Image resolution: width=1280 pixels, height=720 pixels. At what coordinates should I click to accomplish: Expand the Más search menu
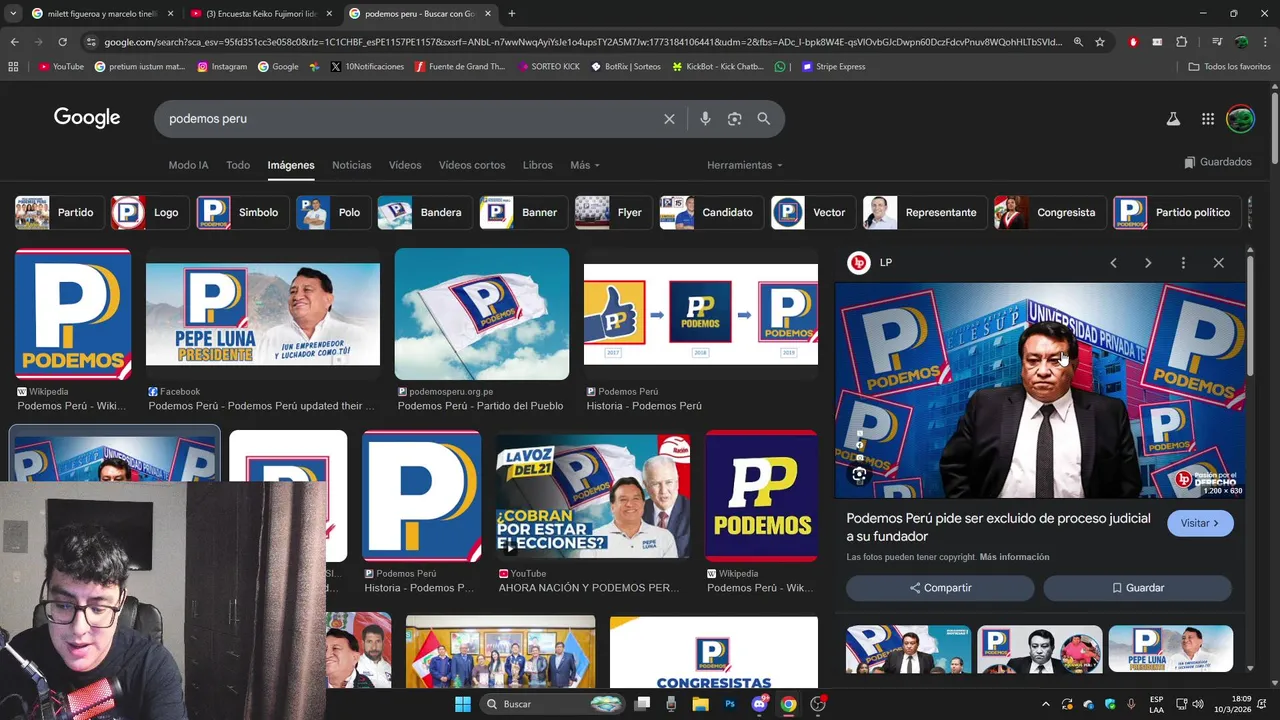click(585, 165)
